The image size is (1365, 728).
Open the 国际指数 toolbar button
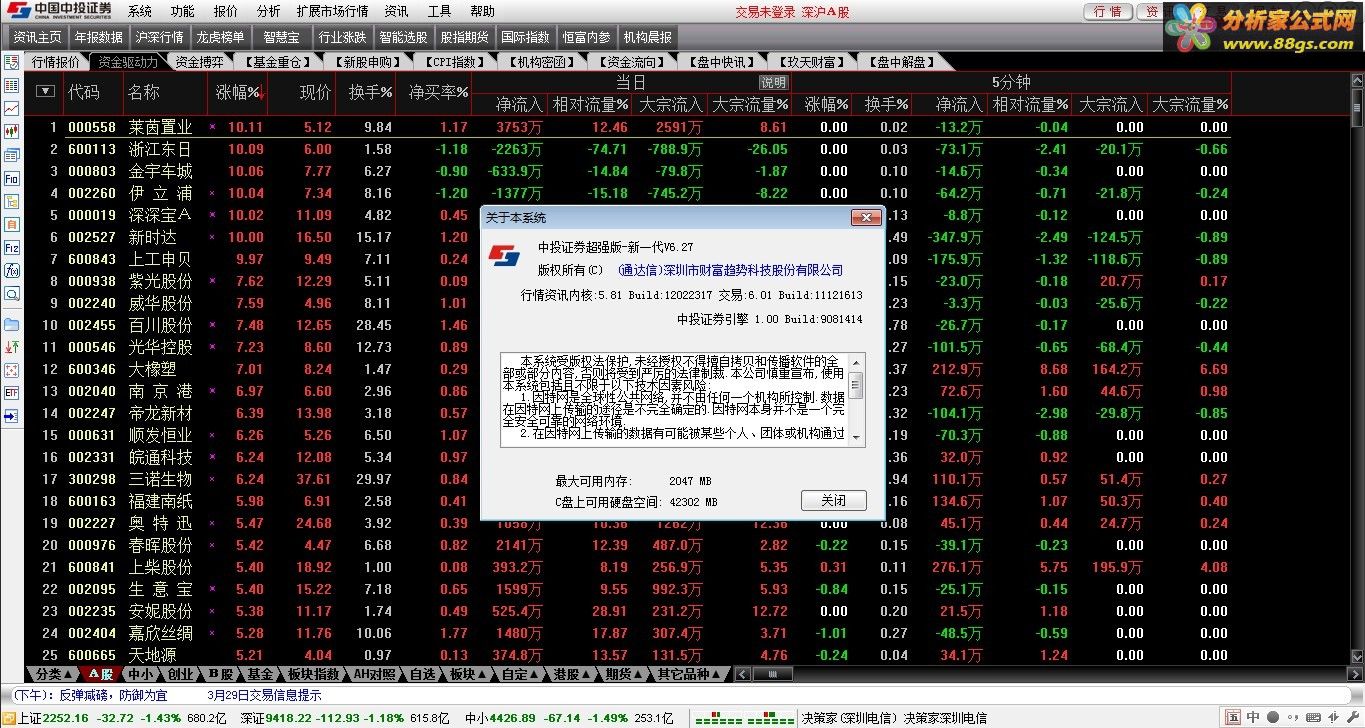point(525,37)
